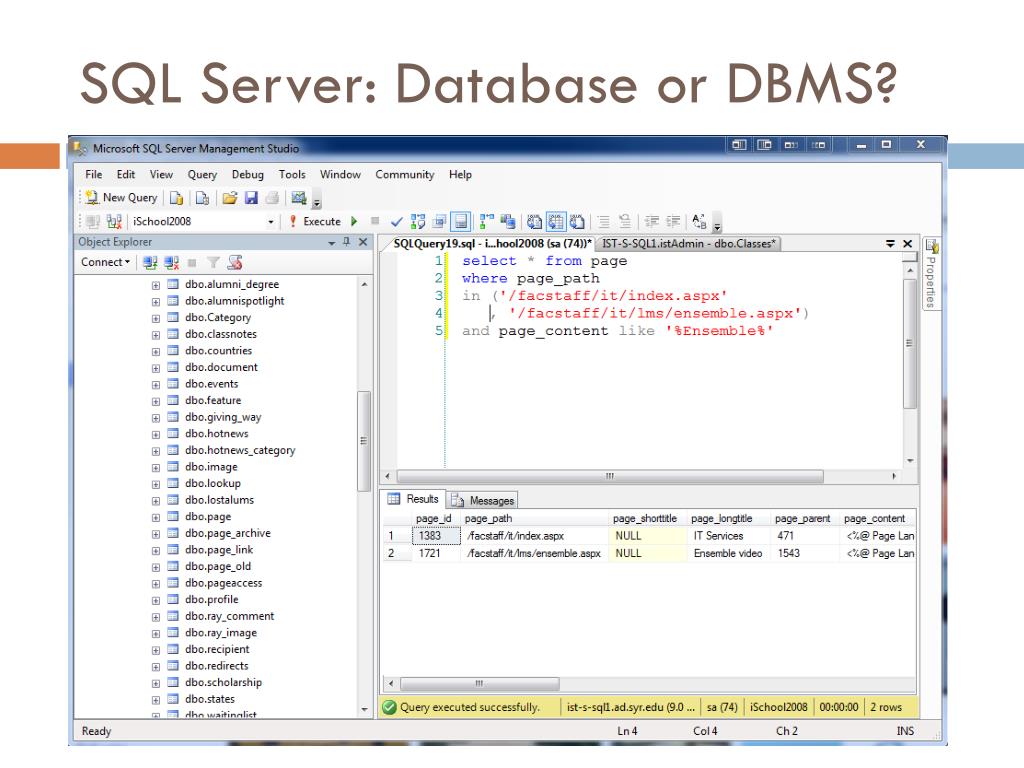
Task: Toggle Include Client Statistics
Action: (x=508, y=222)
